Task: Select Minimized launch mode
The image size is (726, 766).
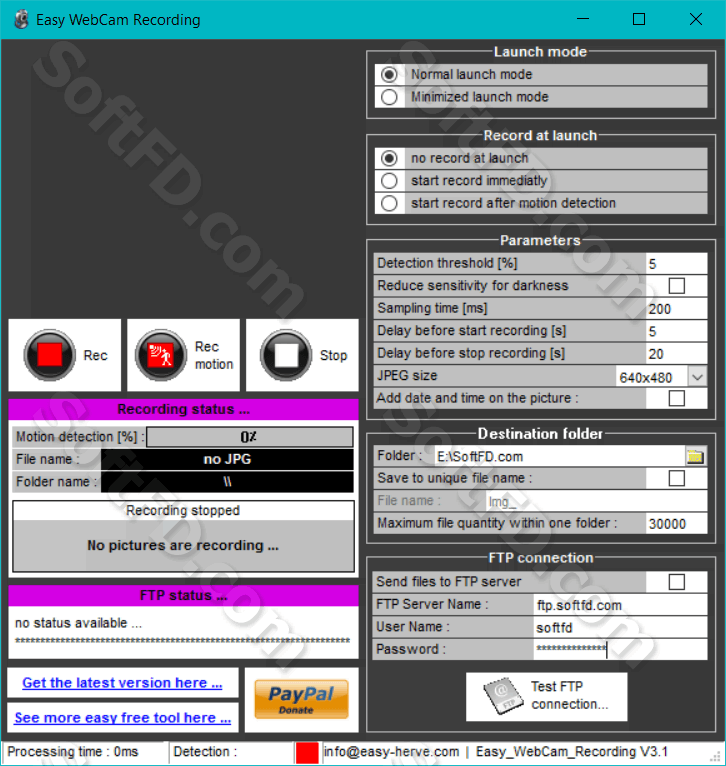Action: tap(389, 97)
